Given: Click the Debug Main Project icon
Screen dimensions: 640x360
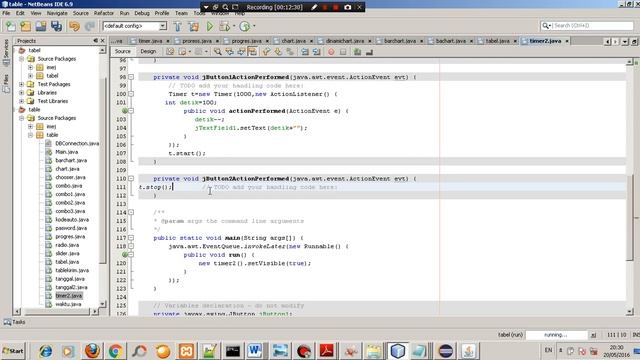Looking at the screenshot, I should [x=224, y=26].
